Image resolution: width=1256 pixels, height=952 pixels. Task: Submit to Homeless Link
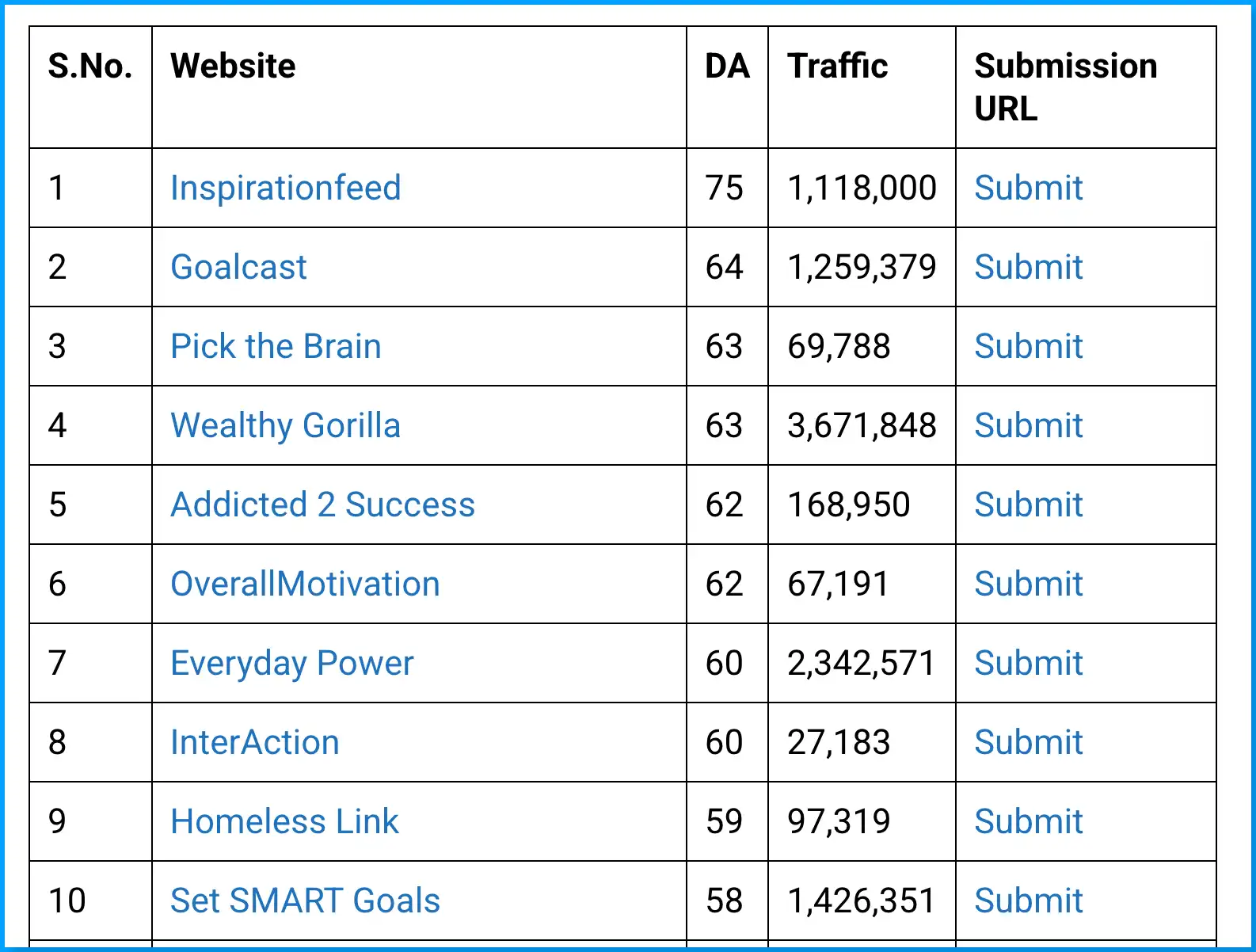coord(1028,821)
